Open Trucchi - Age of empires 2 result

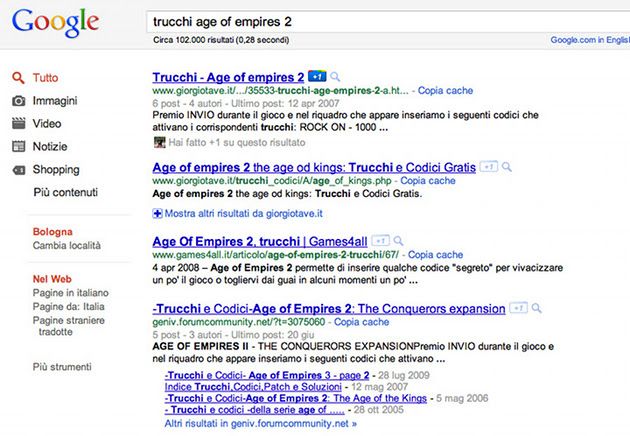tap(228, 77)
